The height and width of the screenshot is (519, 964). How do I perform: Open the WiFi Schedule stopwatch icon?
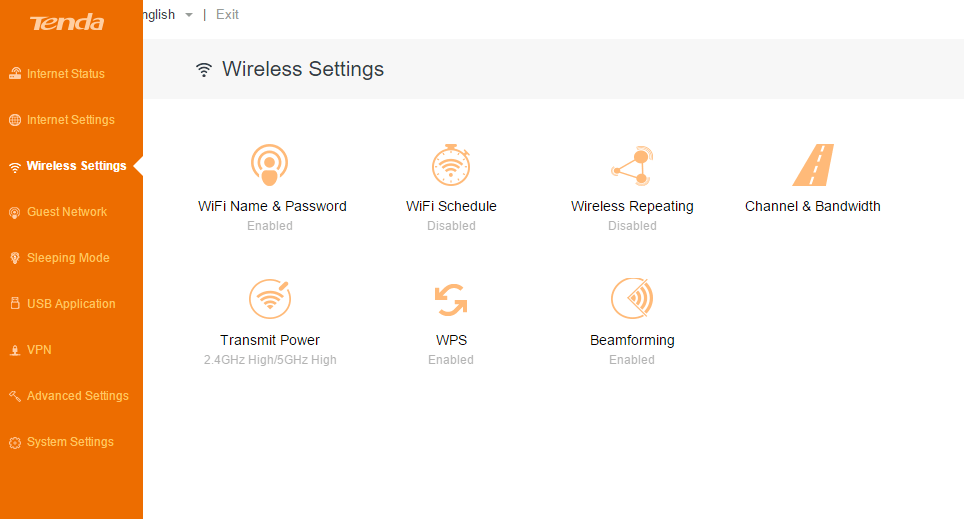pyautogui.click(x=450, y=165)
